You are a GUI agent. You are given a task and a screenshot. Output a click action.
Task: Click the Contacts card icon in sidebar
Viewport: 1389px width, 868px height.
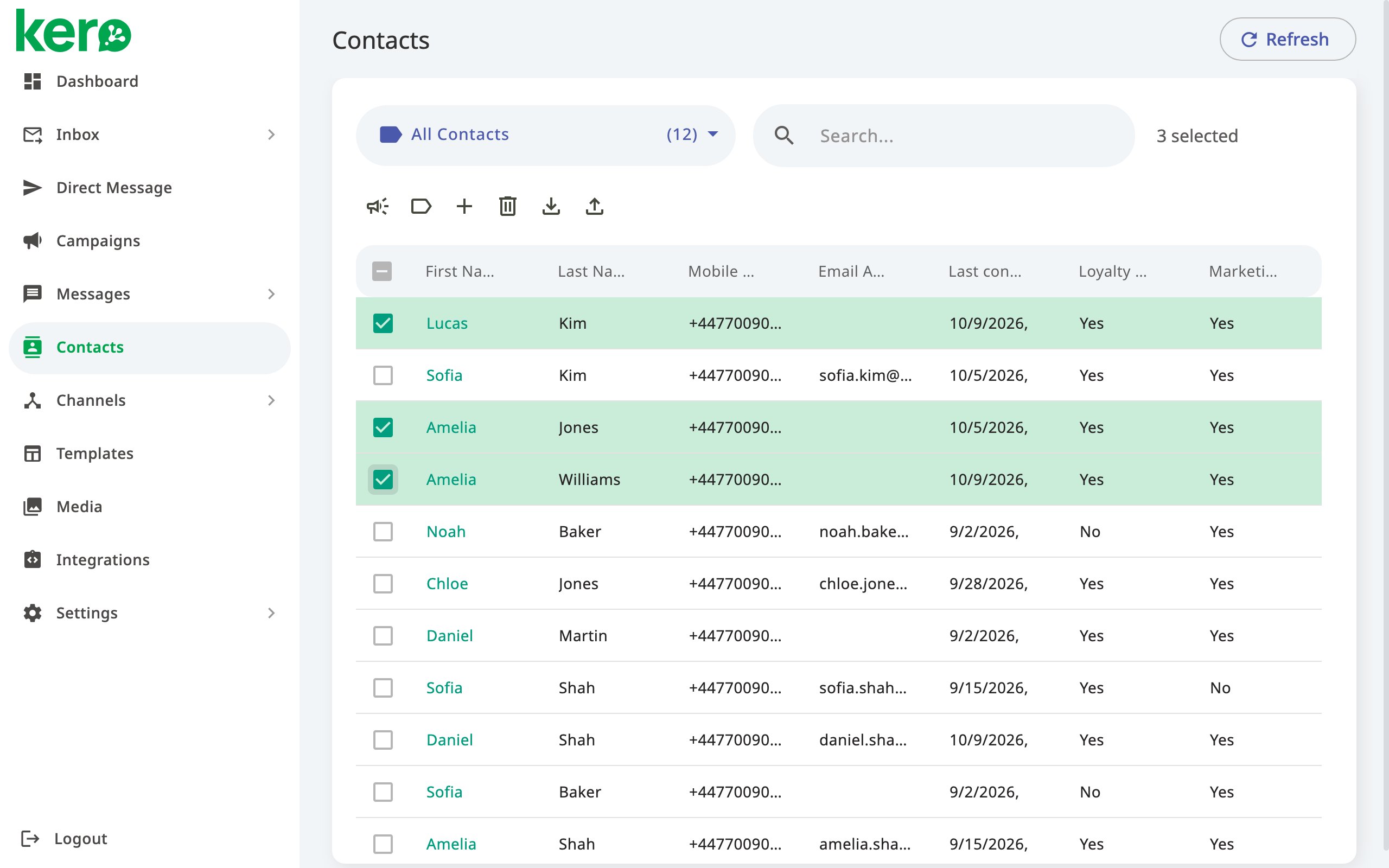pos(32,347)
